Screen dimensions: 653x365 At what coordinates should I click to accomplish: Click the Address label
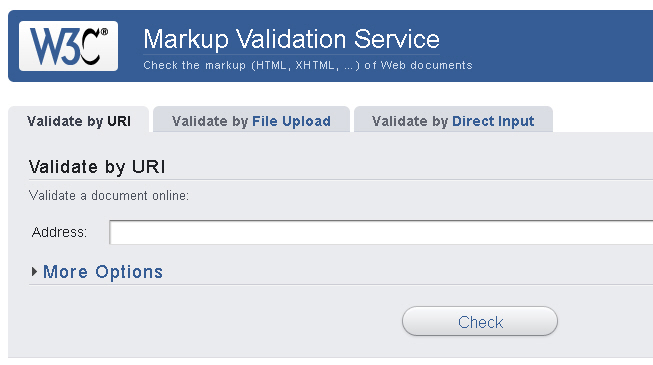pyautogui.click(x=59, y=232)
